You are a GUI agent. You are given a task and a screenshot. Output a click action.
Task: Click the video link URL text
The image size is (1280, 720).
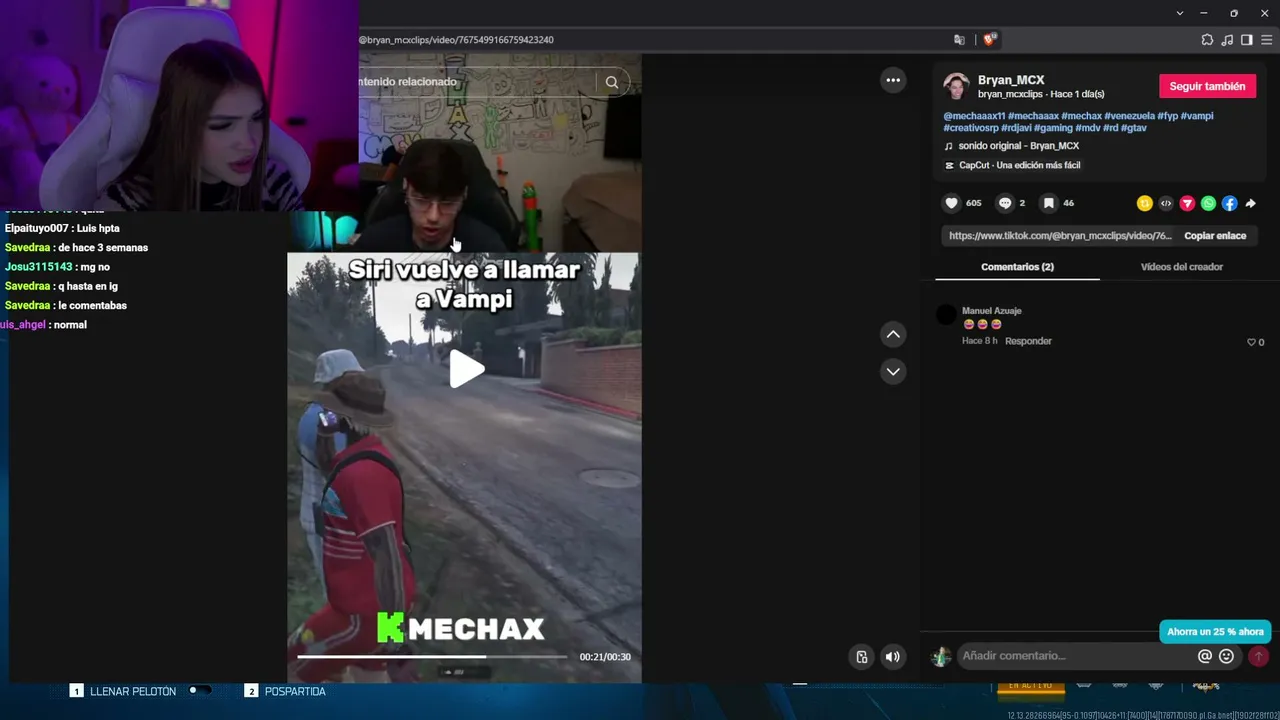click(x=1060, y=236)
